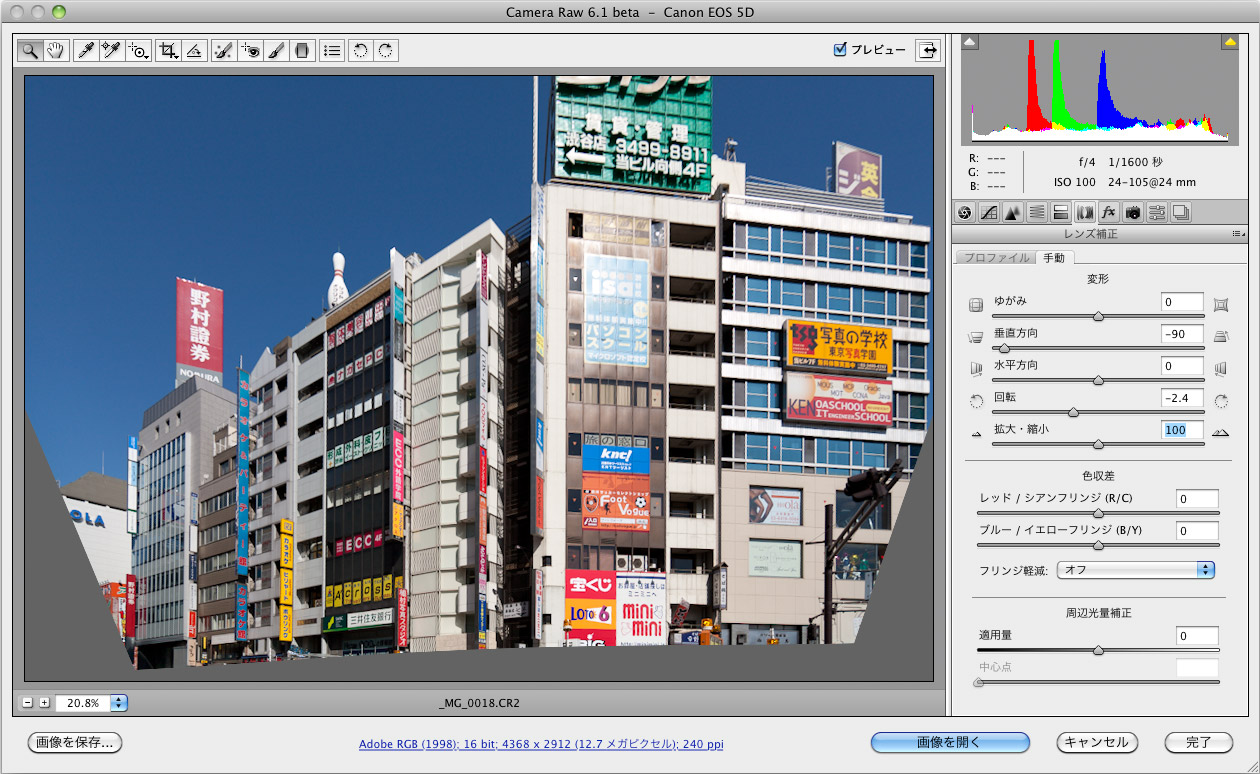Select the Graduated Filter tool

(302, 50)
